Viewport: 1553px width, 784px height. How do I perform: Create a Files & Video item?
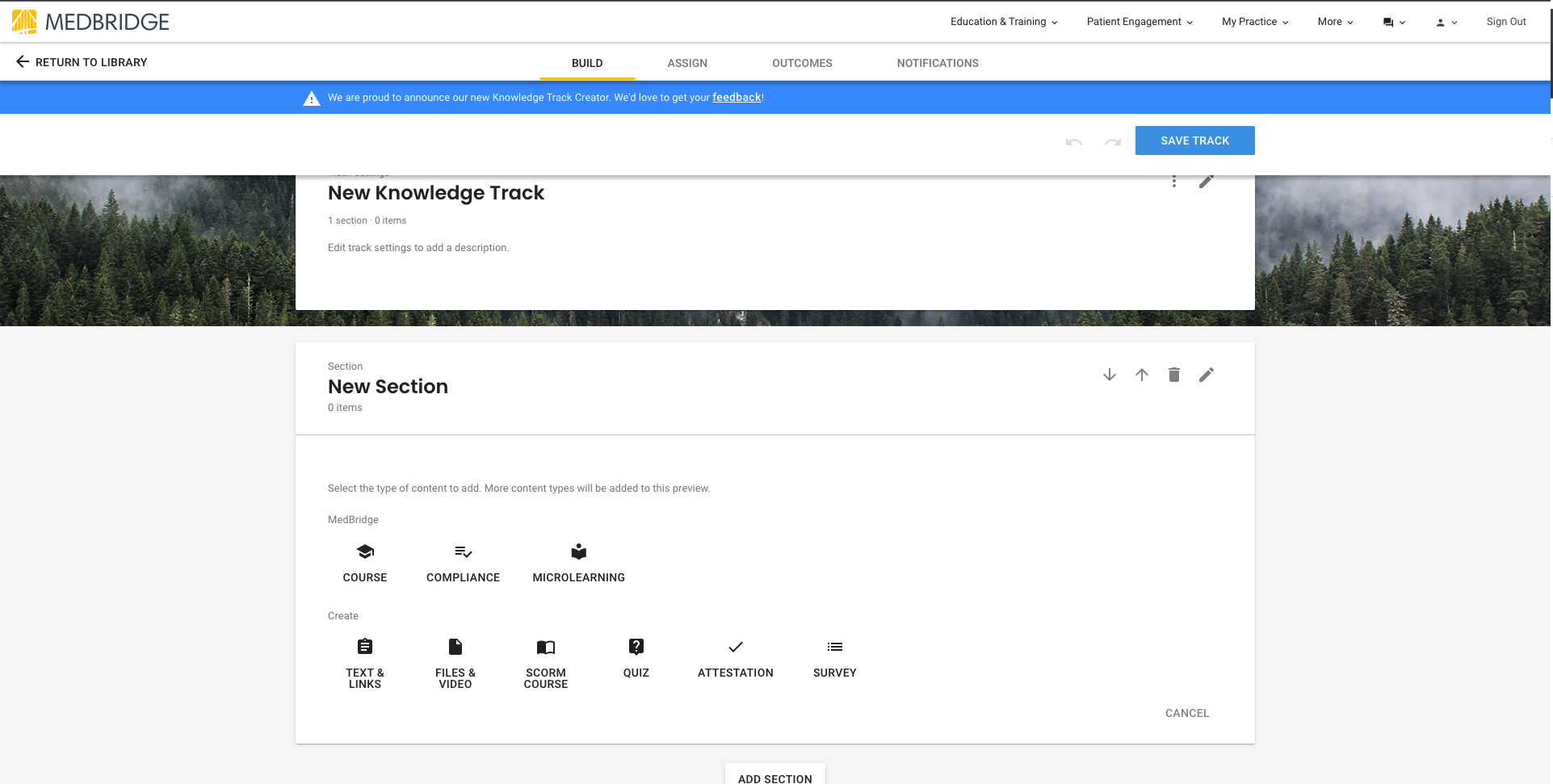455,664
